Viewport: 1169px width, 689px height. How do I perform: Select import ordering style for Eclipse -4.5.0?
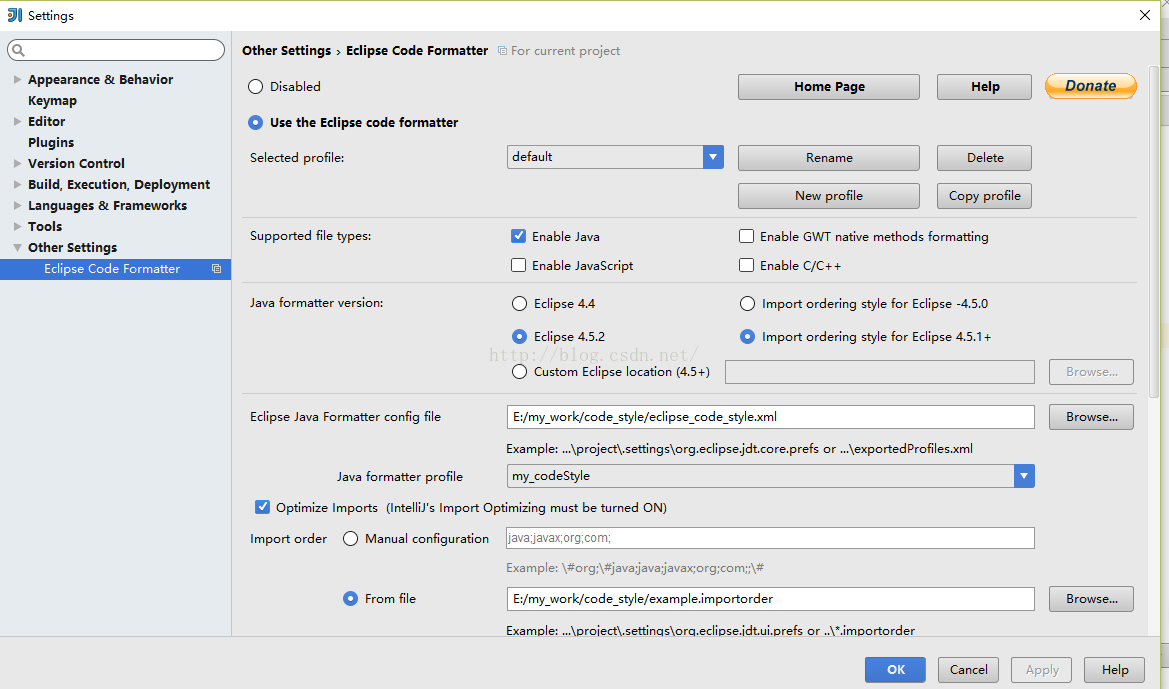(x=747, y=303)
